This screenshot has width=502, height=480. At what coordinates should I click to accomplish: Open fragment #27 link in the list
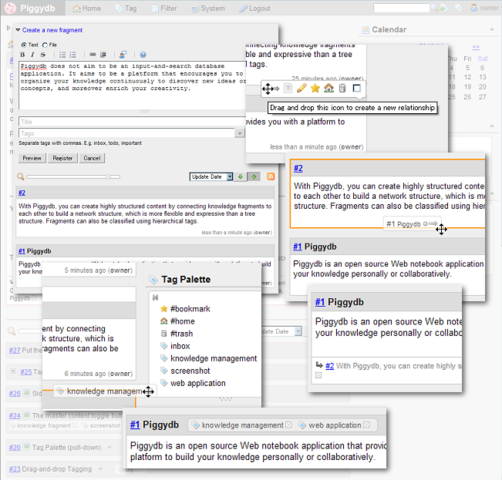[x=15, y=350]
